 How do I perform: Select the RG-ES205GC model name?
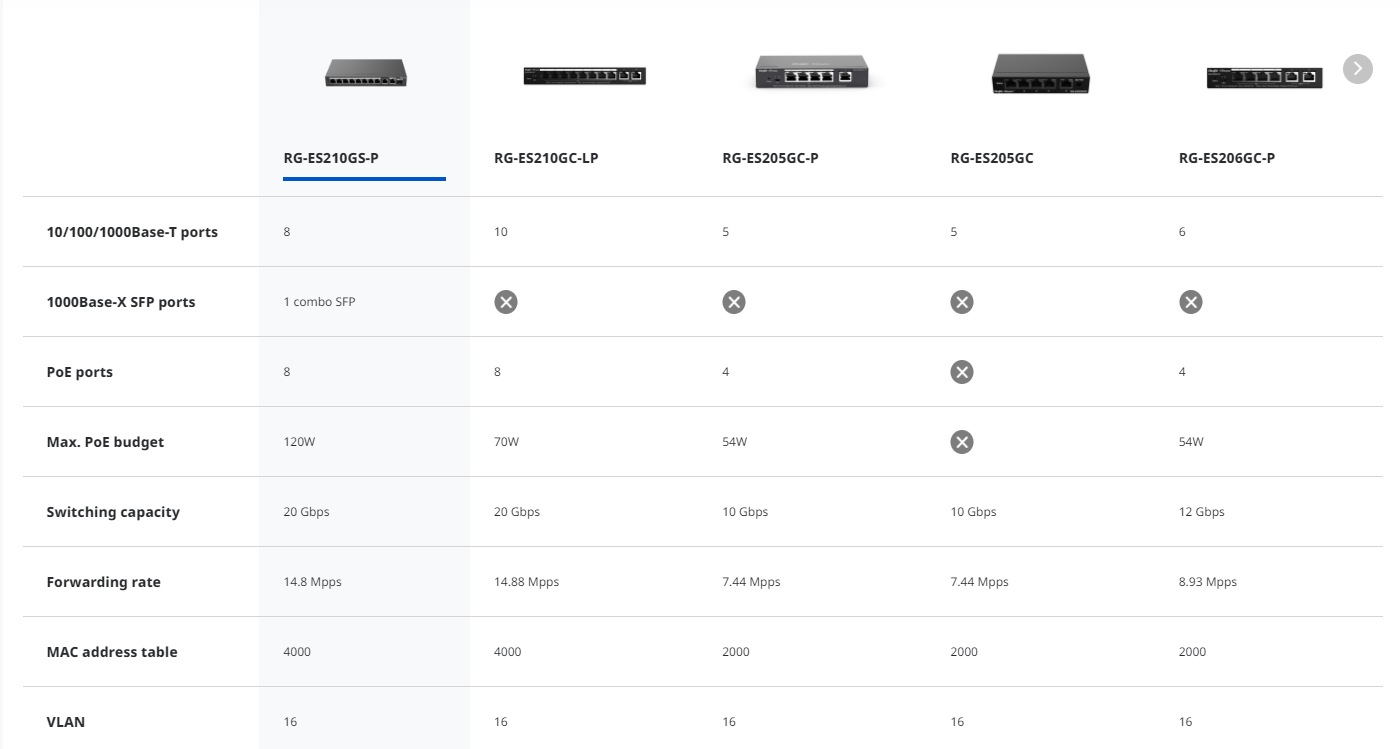[992, 158]
